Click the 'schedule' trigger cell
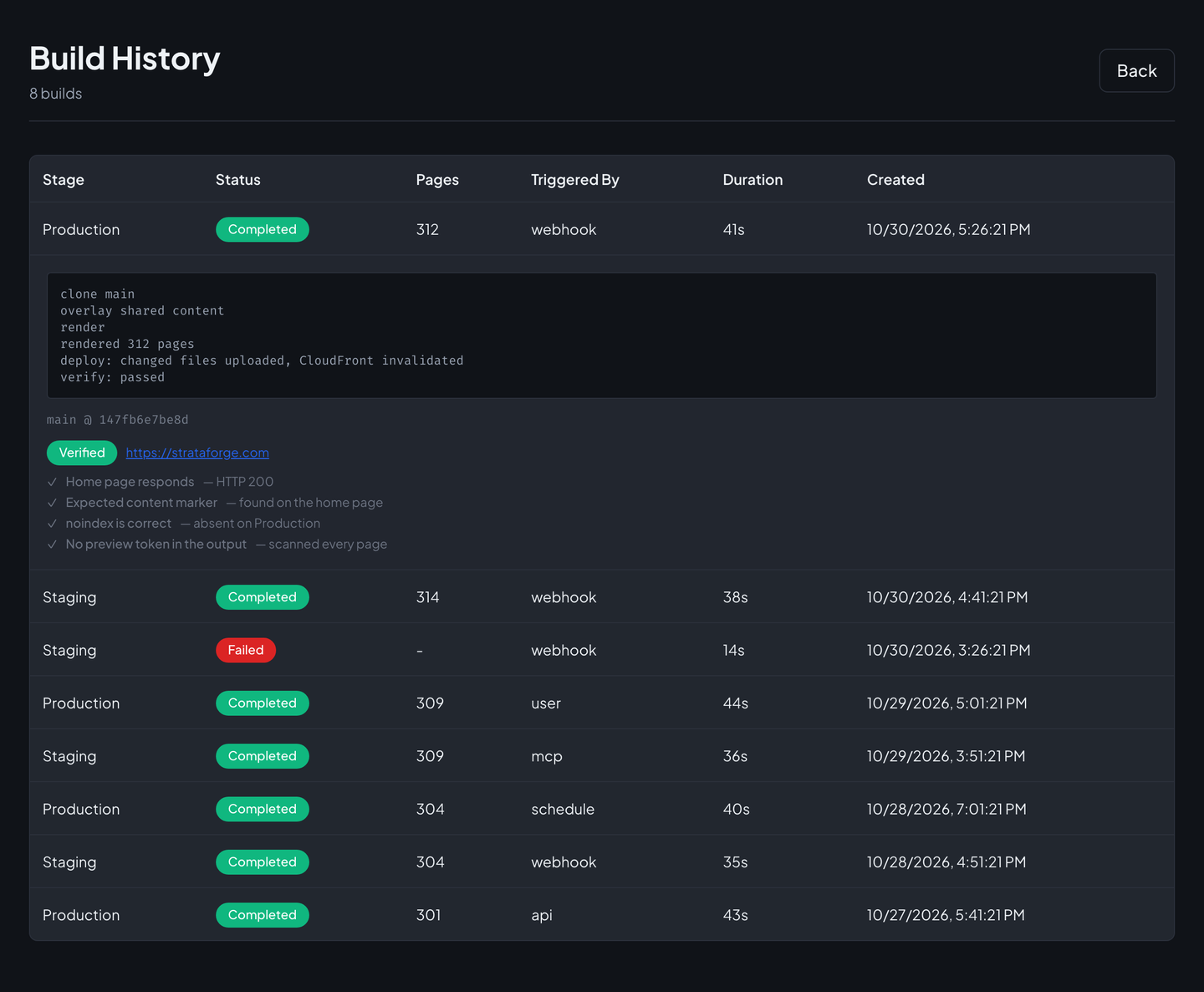The image size is (1204, 992). coord(563,809)
